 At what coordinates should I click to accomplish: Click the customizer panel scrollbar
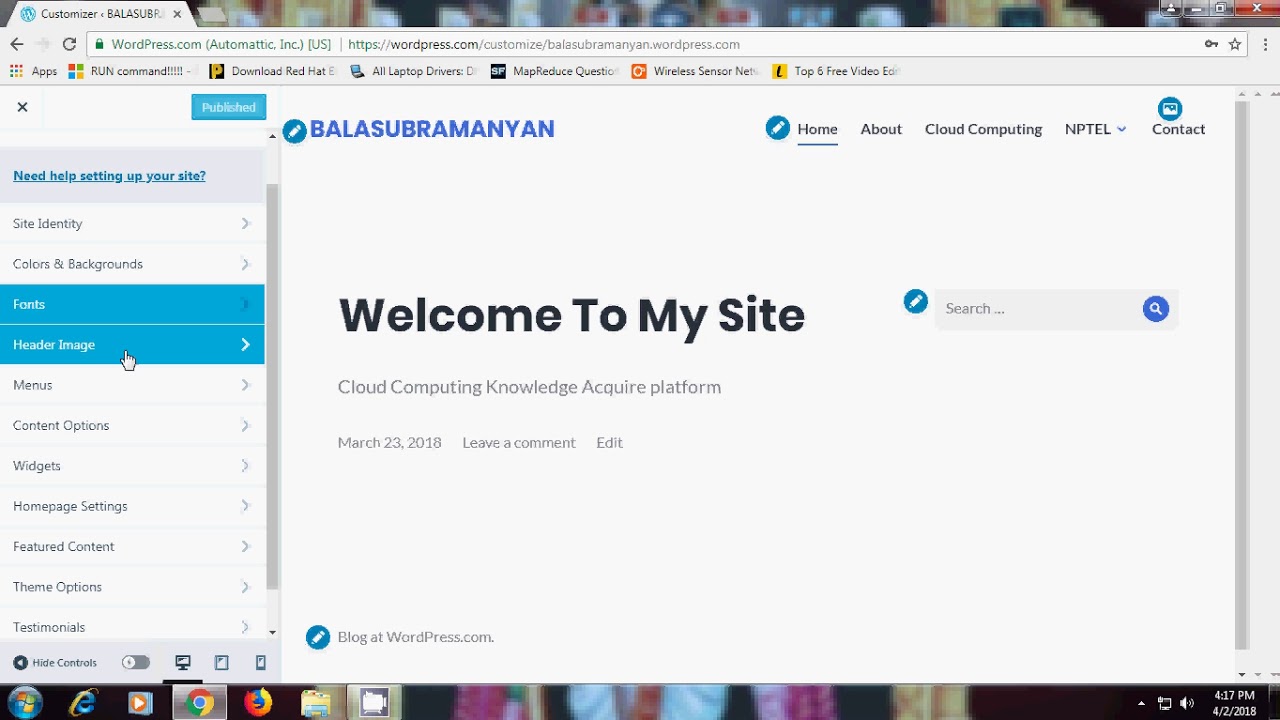click(272, 385)
